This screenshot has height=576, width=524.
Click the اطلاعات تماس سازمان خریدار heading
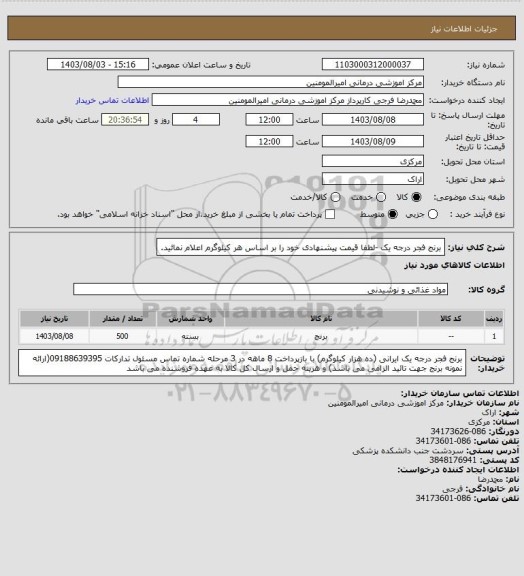[460, 393]
